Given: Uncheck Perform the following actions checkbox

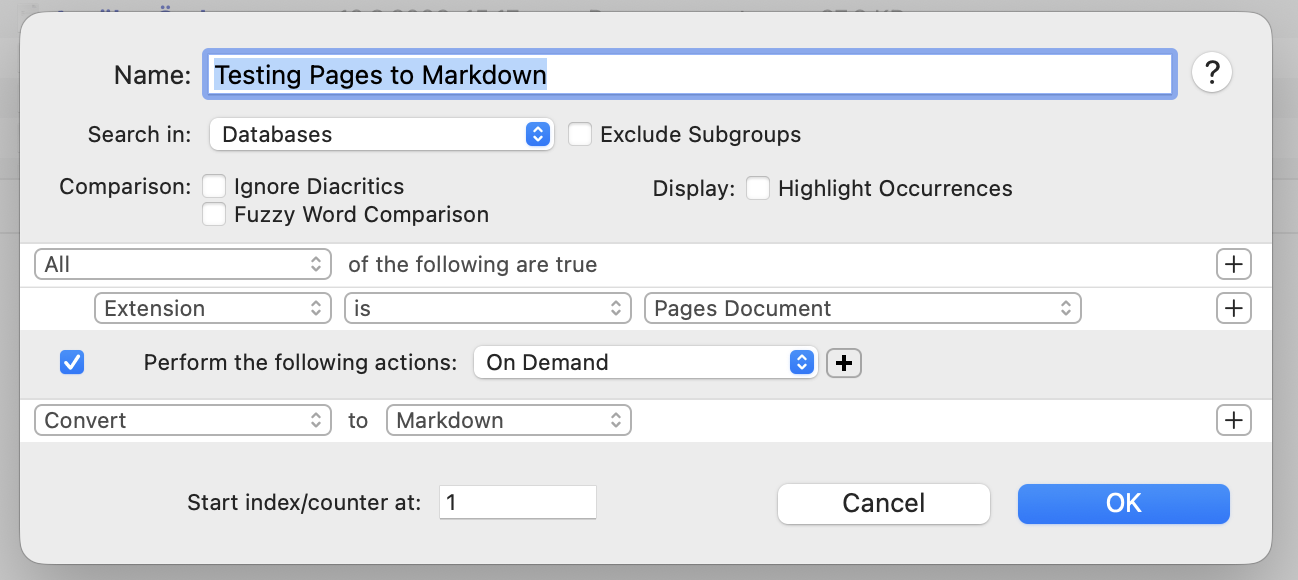Looking at the screenshot, I should (x=72, y=362).
